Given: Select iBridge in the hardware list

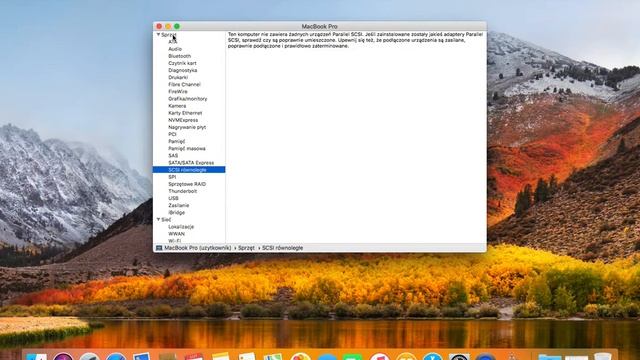Looking at the screenshot, I should coord(177,213).
